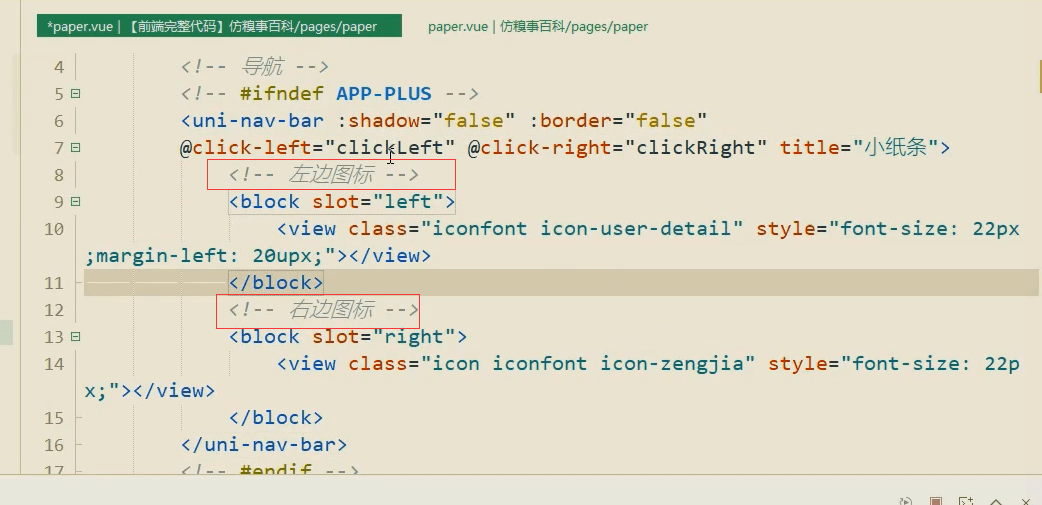This screenshot has height=505, width=1042.
Task: Click the "右边图标" comment text
Action: tap(330, 310)
